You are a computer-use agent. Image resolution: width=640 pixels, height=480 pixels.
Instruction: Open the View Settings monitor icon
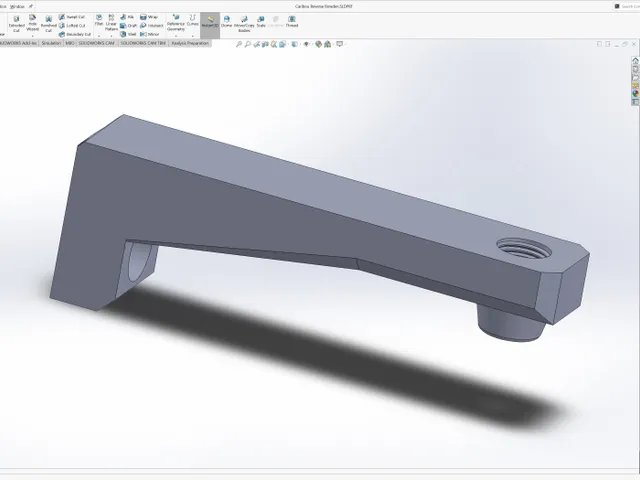[x=340, y=44]
